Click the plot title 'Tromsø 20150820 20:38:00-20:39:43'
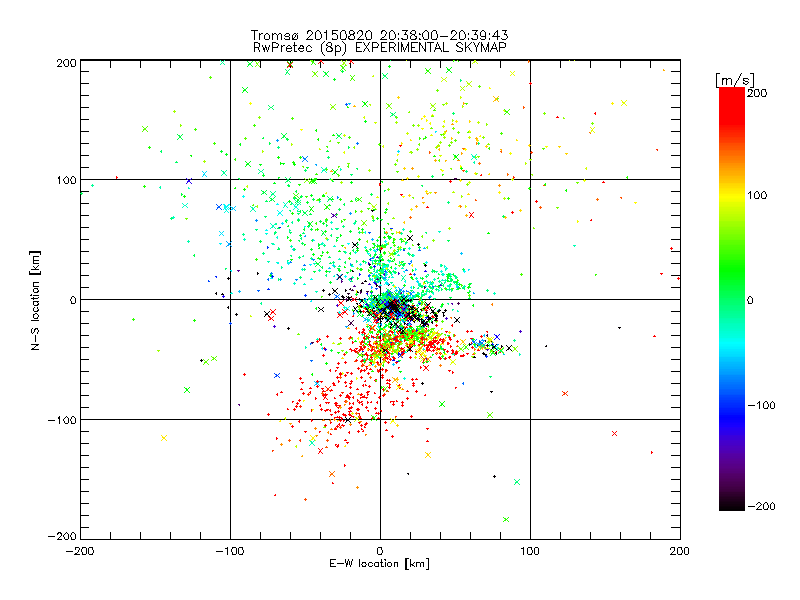This screenshot has height=600, width=800. pos(379,35)
